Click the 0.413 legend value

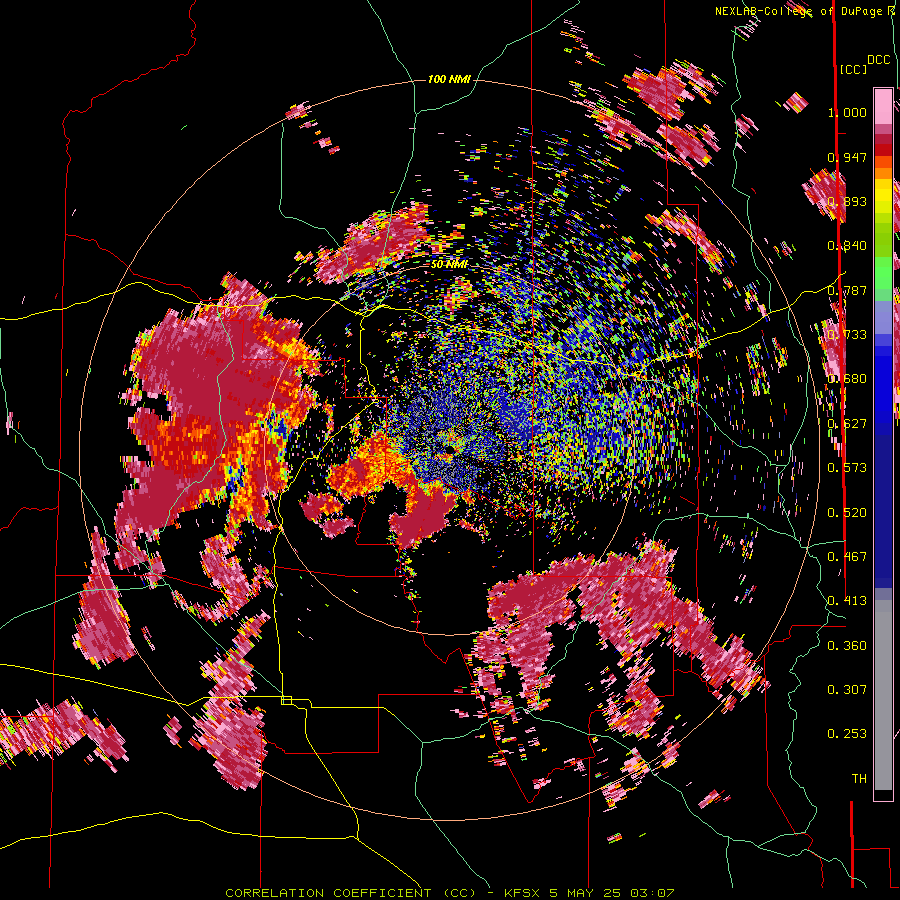pos(847,601)
